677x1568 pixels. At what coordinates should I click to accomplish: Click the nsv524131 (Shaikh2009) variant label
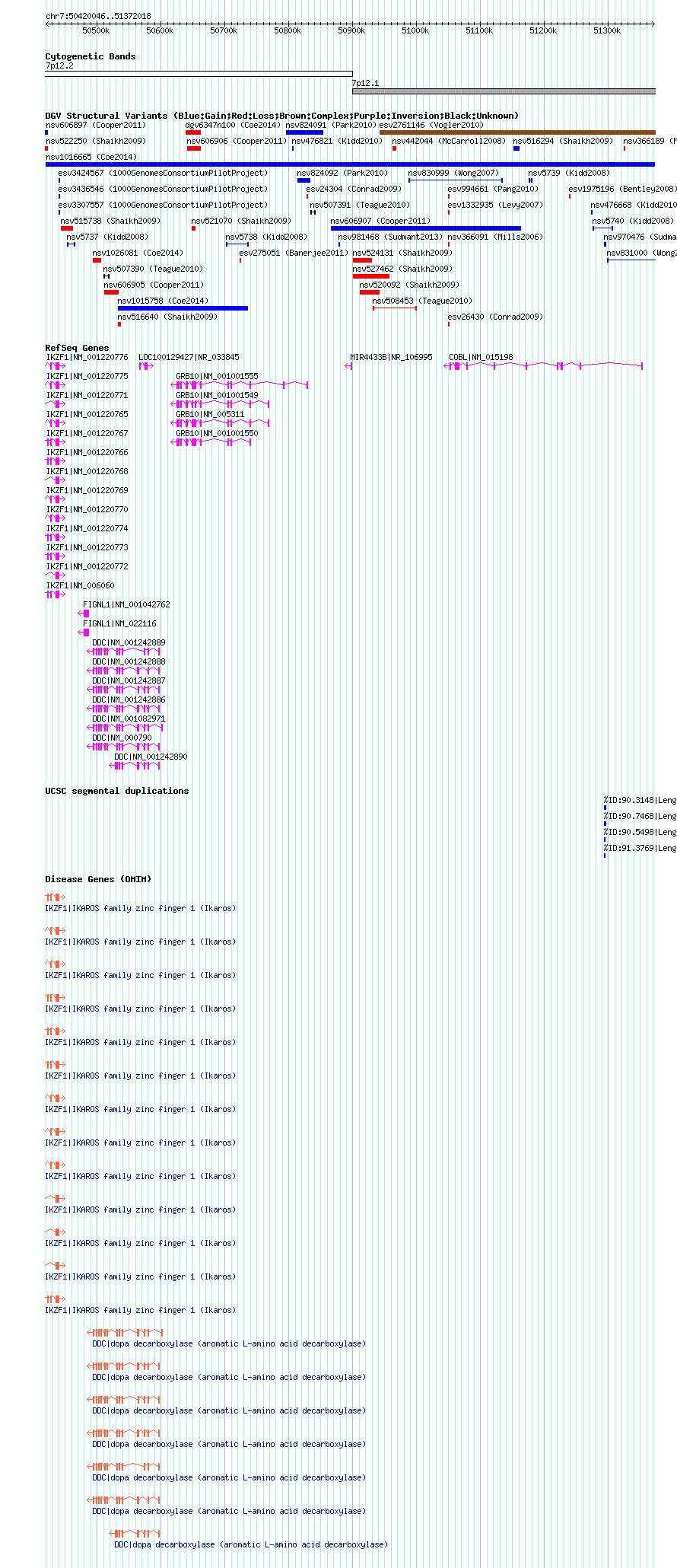[402, 253]
